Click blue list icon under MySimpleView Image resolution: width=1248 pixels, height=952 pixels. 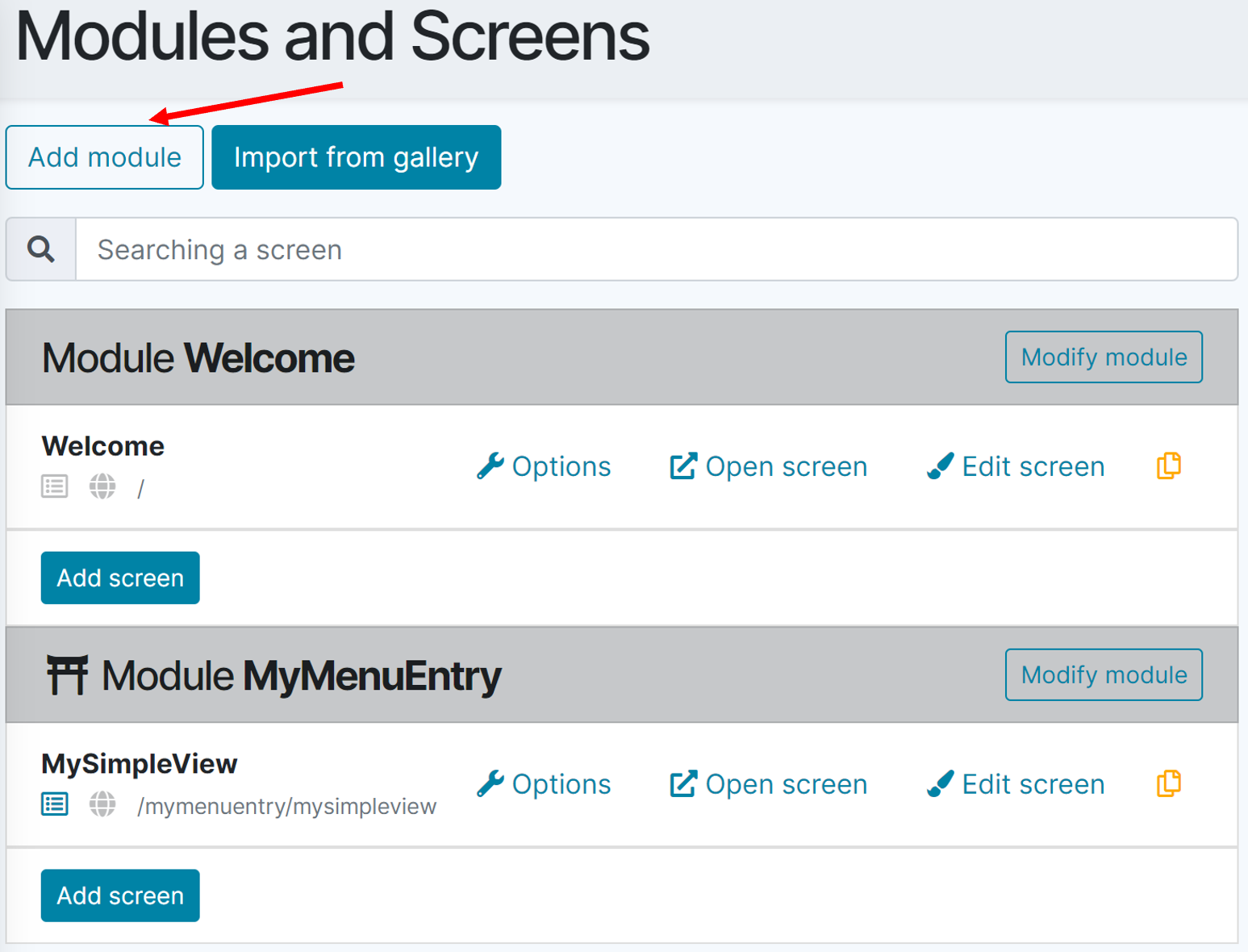[55, 804]
